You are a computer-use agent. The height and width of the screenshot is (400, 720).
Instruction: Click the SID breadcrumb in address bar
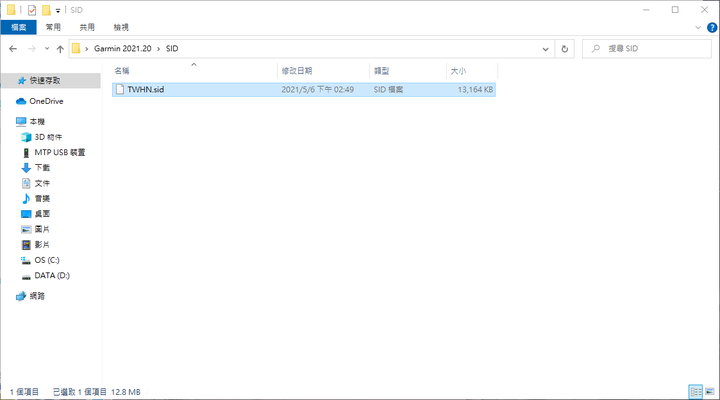coord(172,49)
